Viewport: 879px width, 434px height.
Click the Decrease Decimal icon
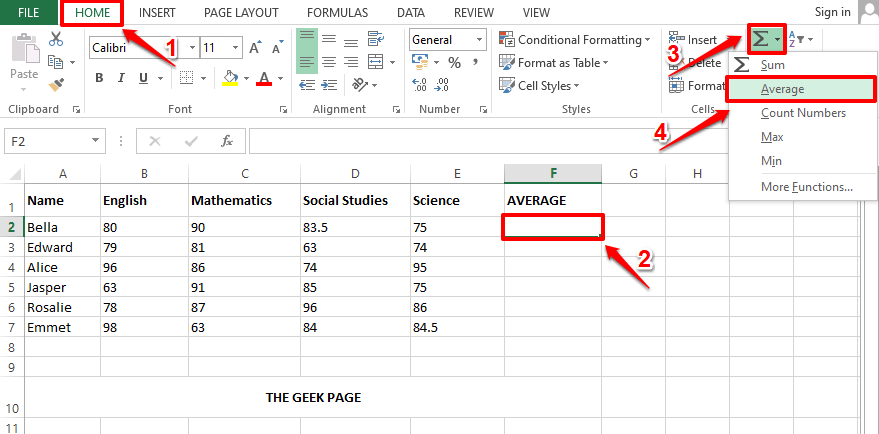(441, 85)
